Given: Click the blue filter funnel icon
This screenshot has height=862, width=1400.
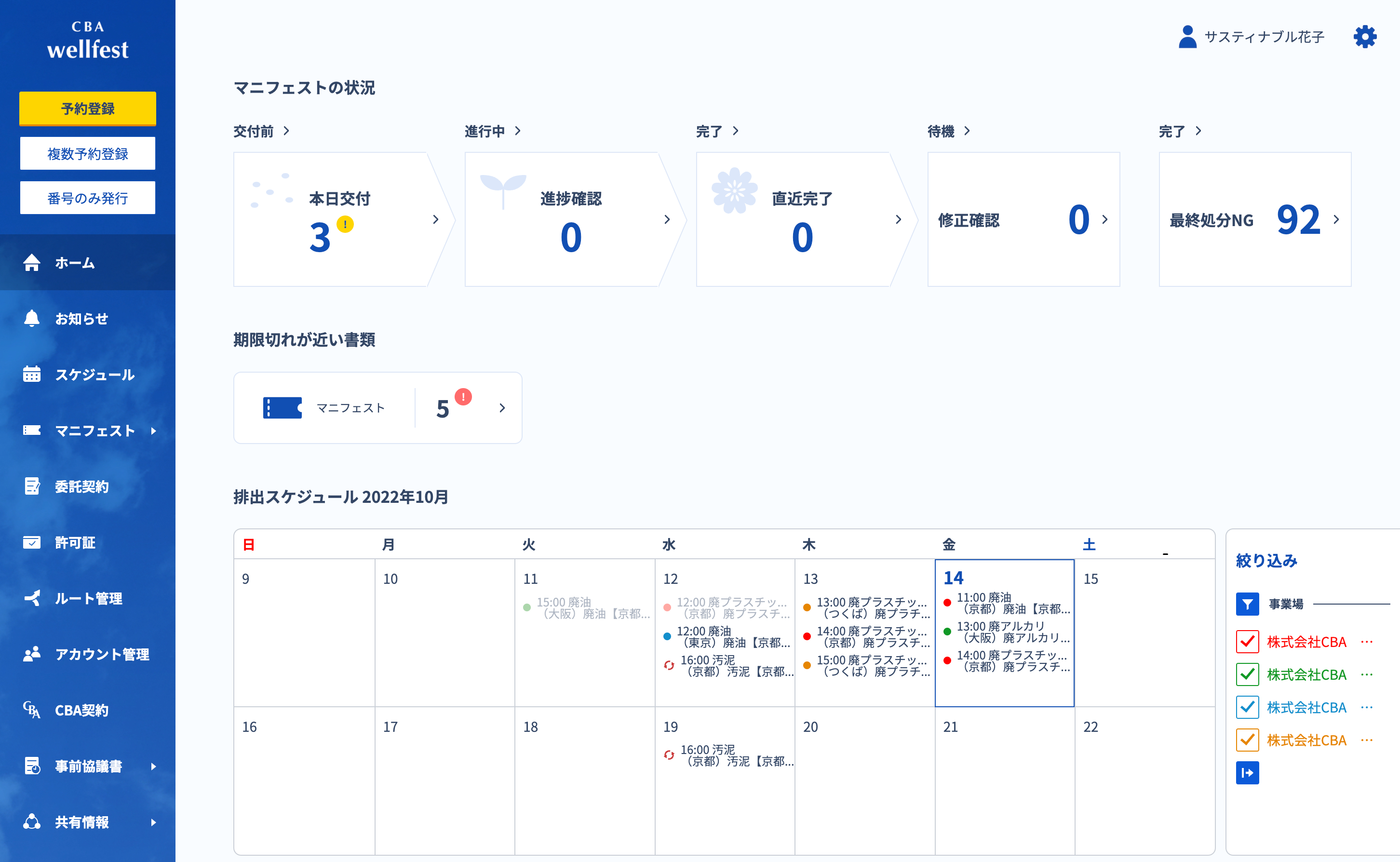Looking at the screenshot, I should 1247,604.
